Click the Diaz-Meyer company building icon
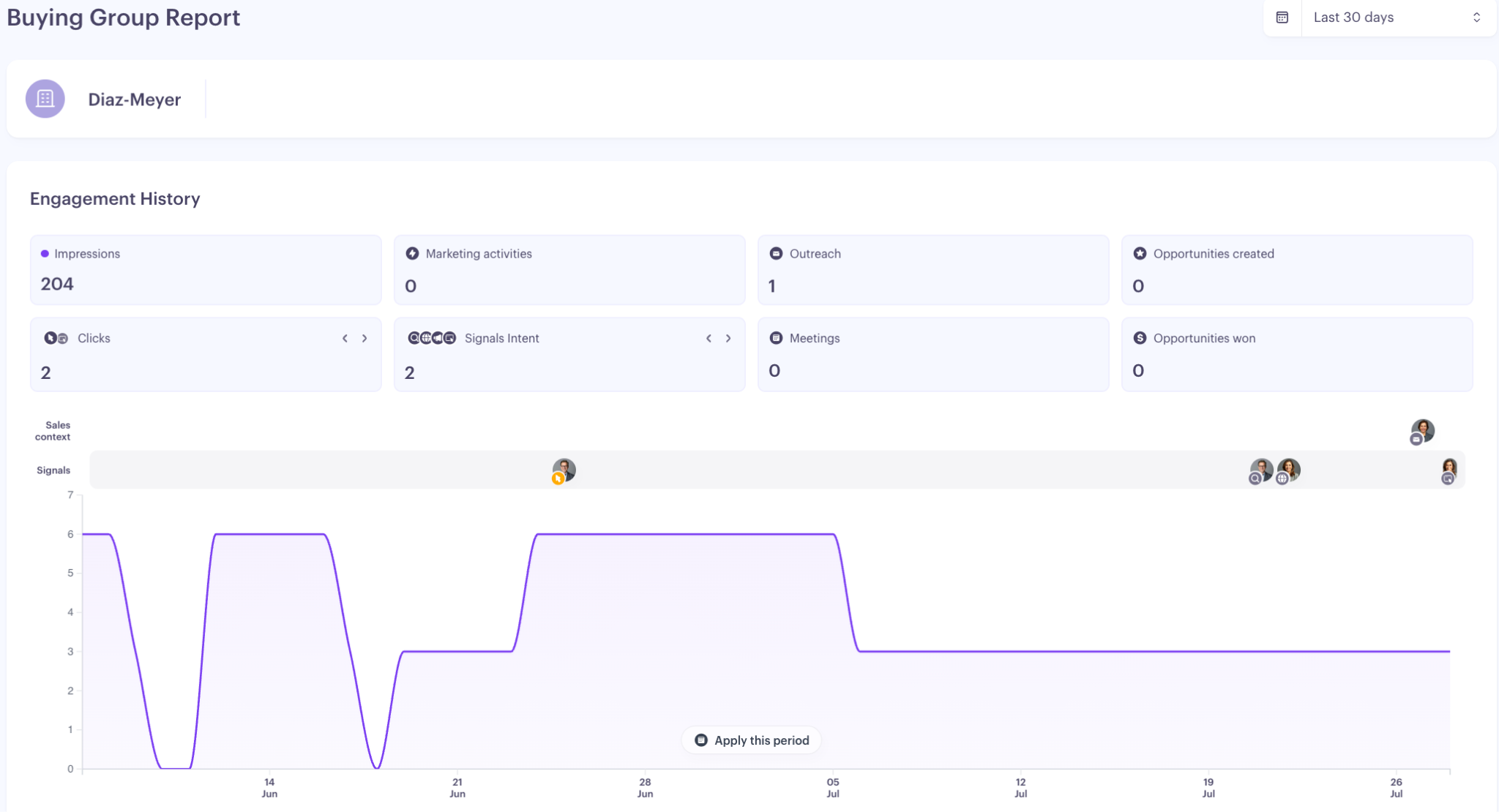This screenshot has width=1499, height=812. 45,99
